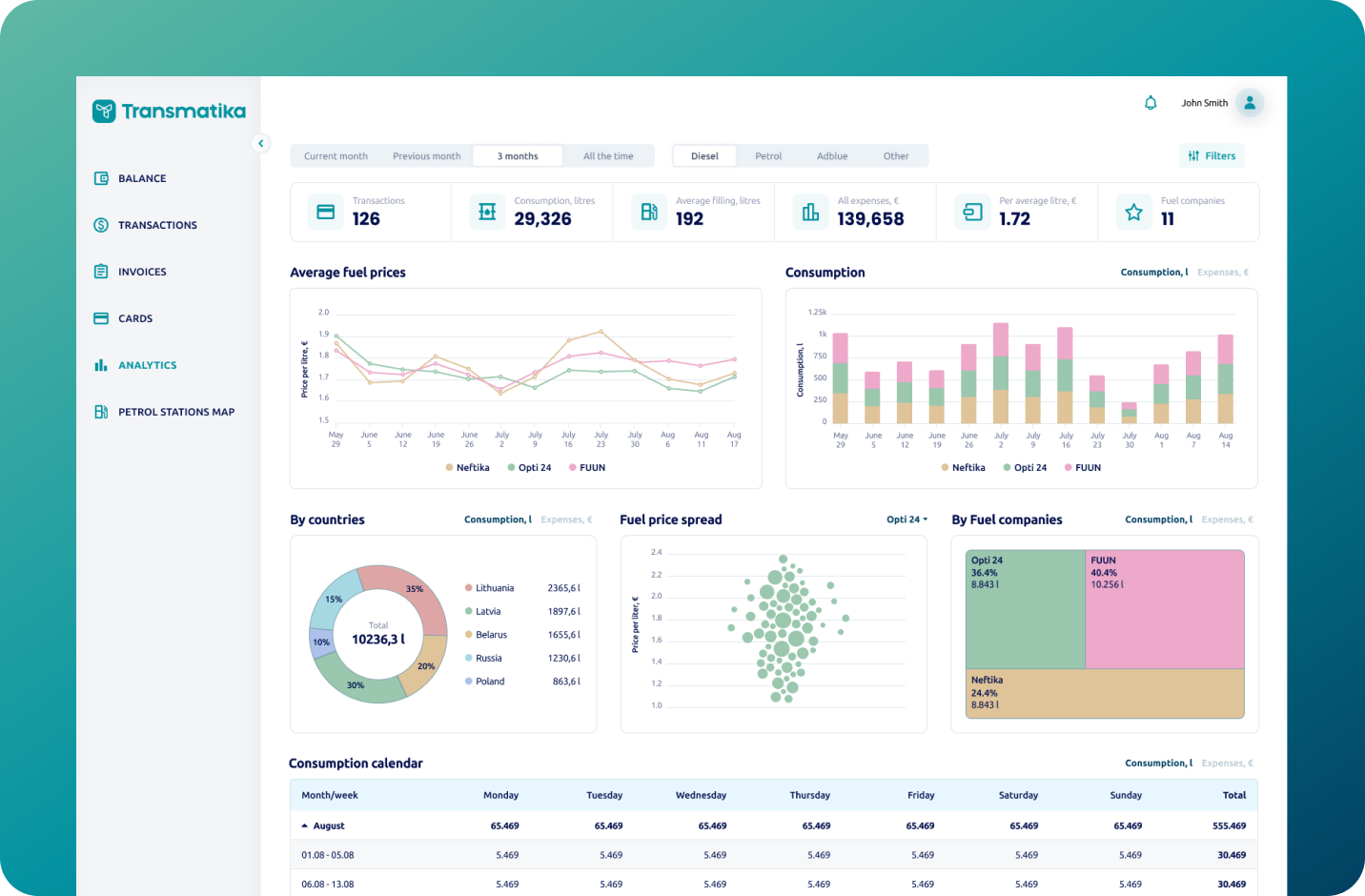Click the FUUN 40.4% treemap block
Image resolution: width=1365 pixels, height=896 pixels.
[1165, 609]
